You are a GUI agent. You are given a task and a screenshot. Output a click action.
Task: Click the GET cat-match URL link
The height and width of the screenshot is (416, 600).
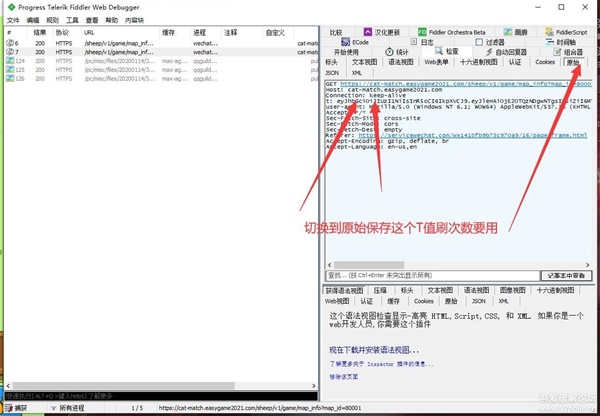[466, 84]
